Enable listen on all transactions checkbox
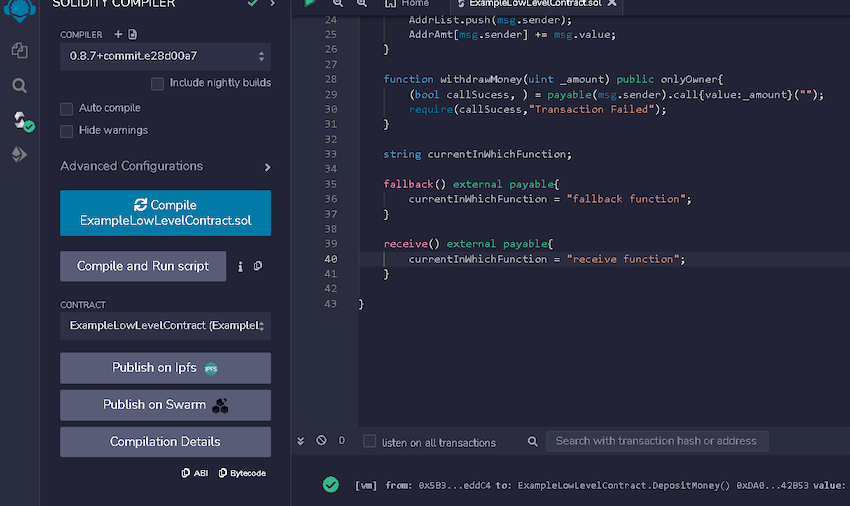The width and height of the screenshot is (850, 506). (x=370, y=441)
